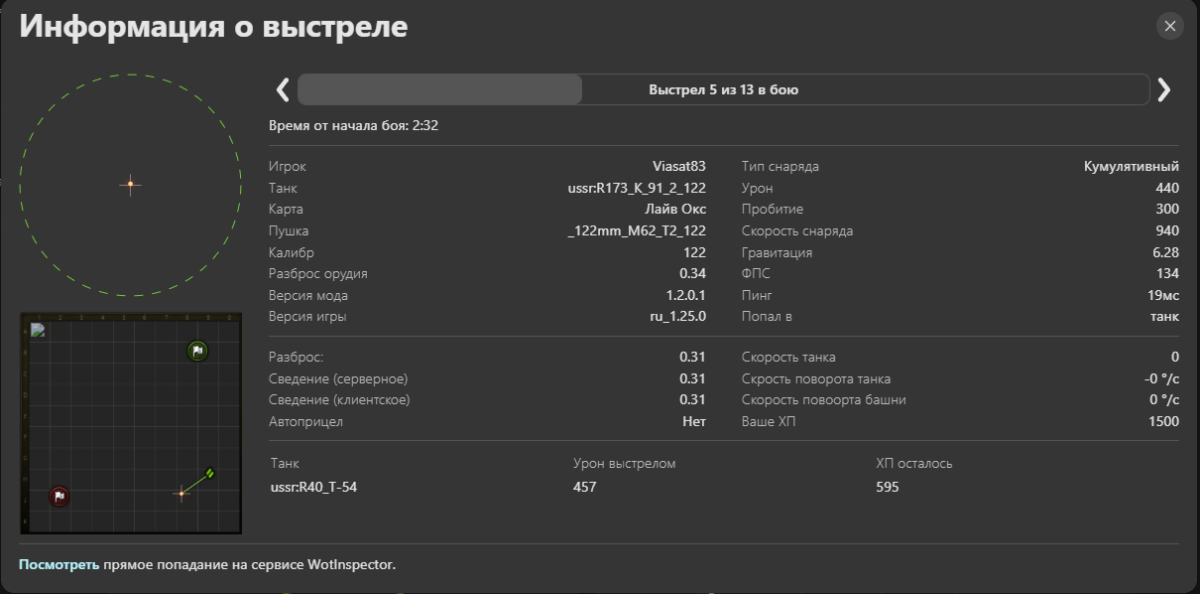Image resolution: width=1200 pixels, height=594 pixels.
Task: Click the shell type "Кумулятивный" value
Action: pos(1131,166)
